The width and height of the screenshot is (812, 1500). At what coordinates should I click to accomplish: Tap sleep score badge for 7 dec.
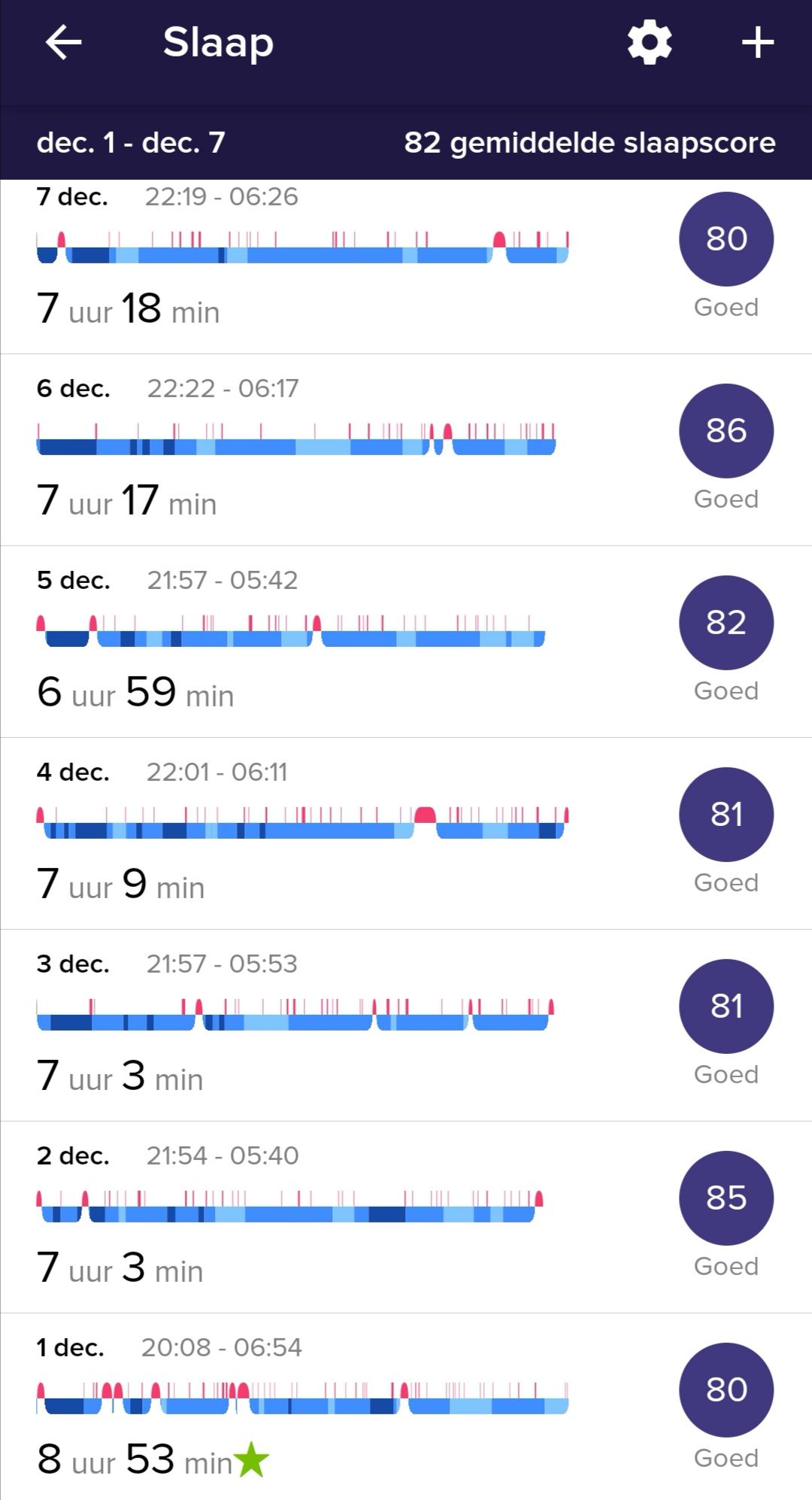coord(726,238)
